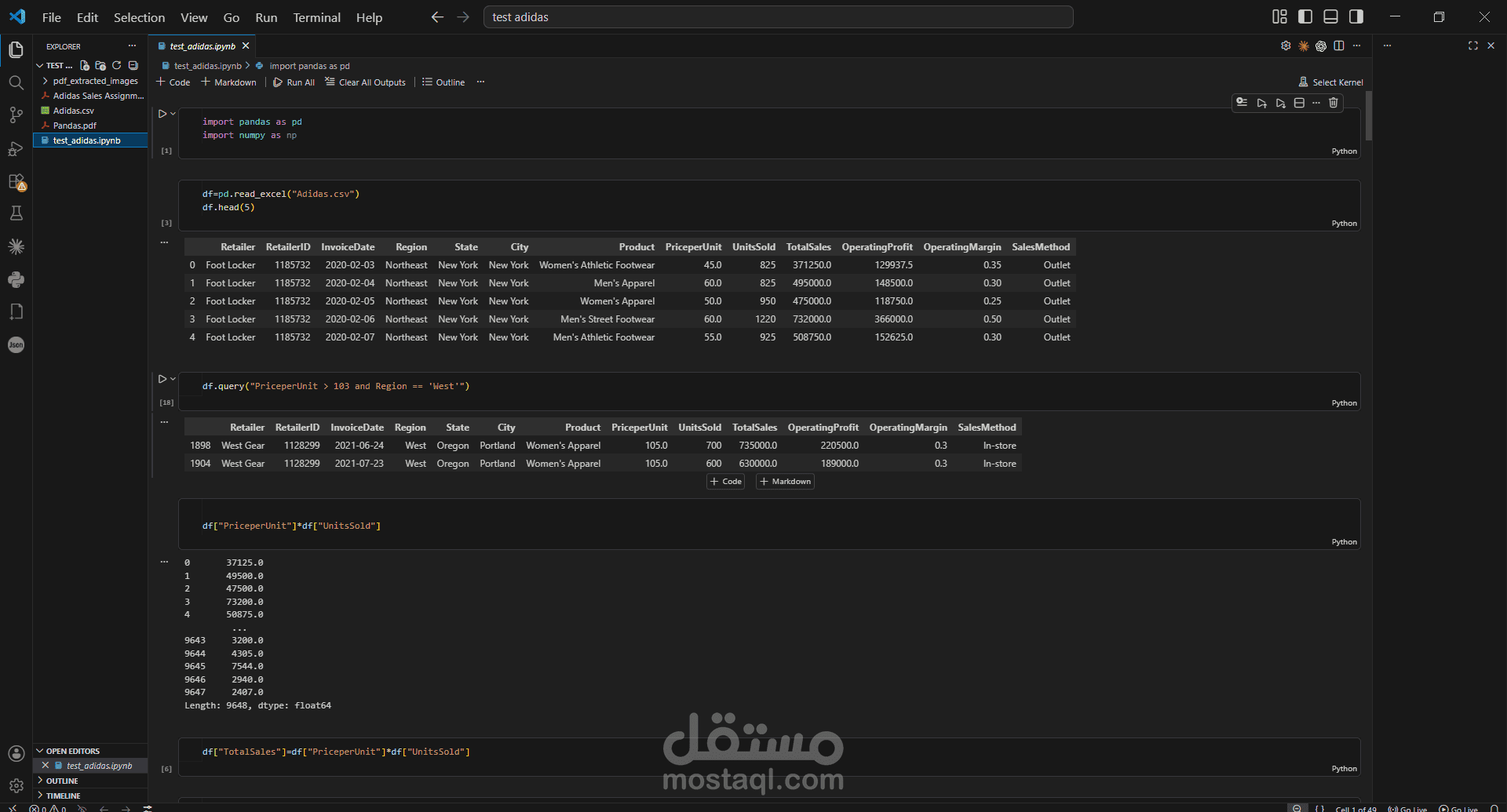Open the Search view in the activity bar
This screenshot has width=1507, height=812.
tap(16, 82)
